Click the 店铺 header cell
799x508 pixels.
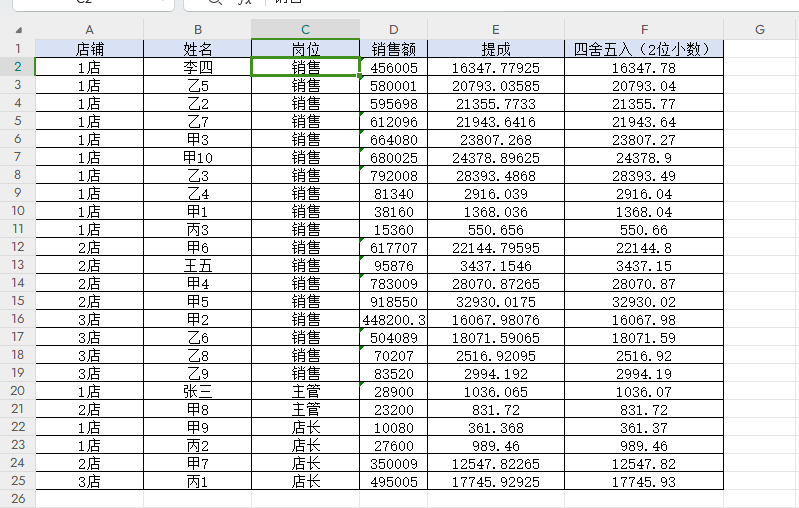pos(89,49)
